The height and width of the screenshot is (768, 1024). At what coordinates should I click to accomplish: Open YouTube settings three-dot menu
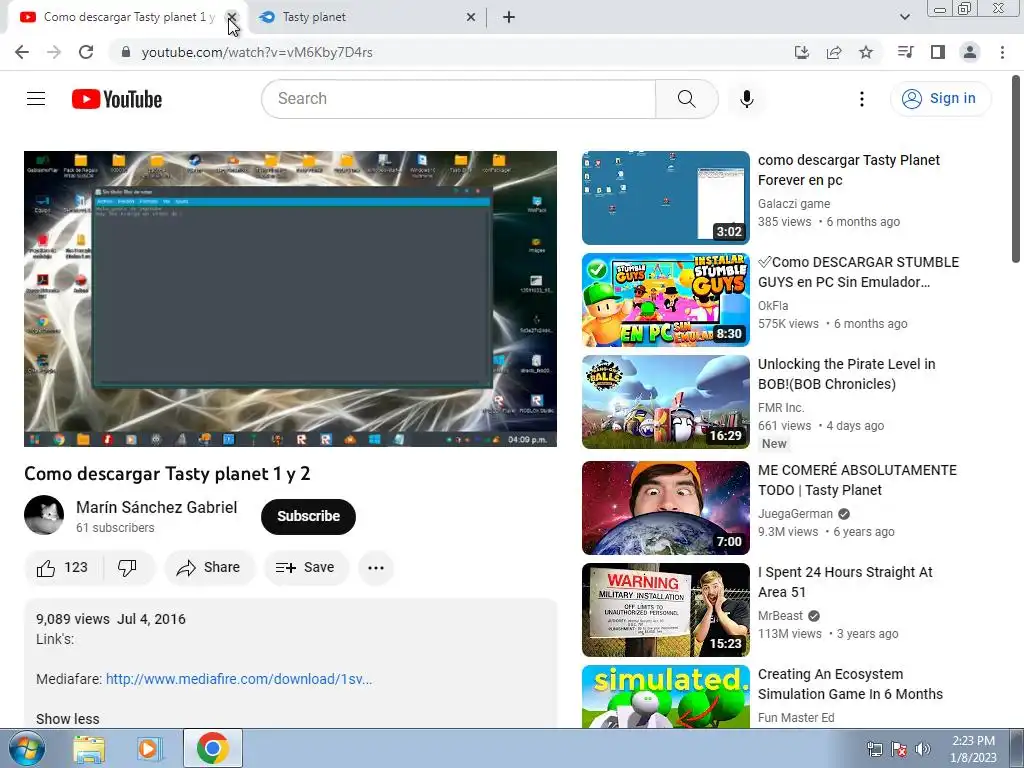coord(861,99)
